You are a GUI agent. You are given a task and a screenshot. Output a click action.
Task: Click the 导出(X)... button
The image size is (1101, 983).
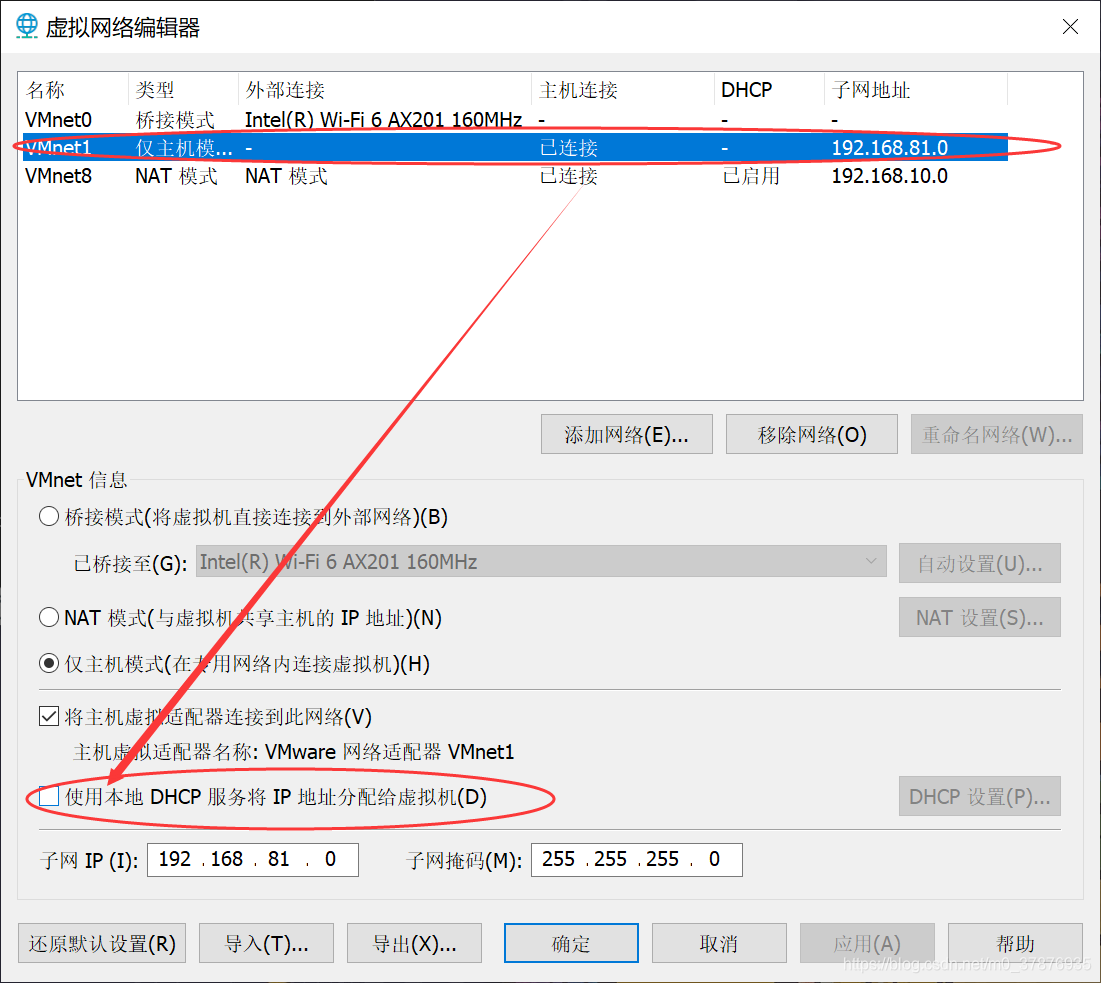coord(414,943)
